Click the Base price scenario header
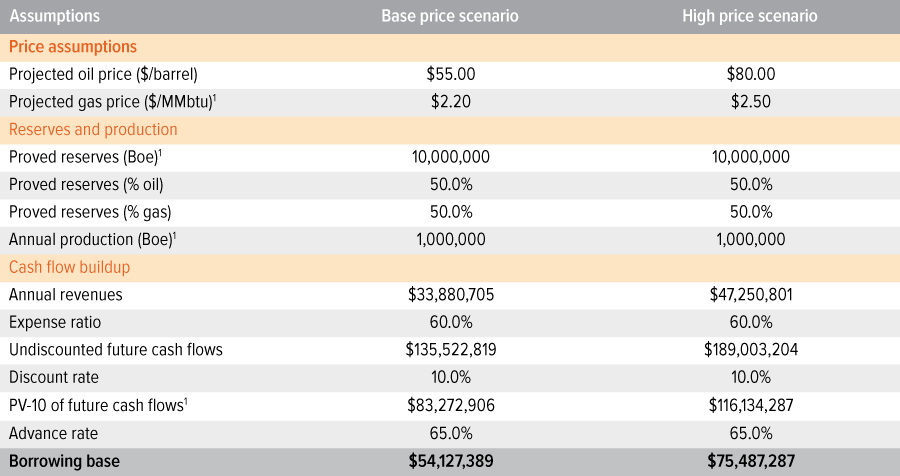This screenshot has height=476, width=900. point(450,16)
